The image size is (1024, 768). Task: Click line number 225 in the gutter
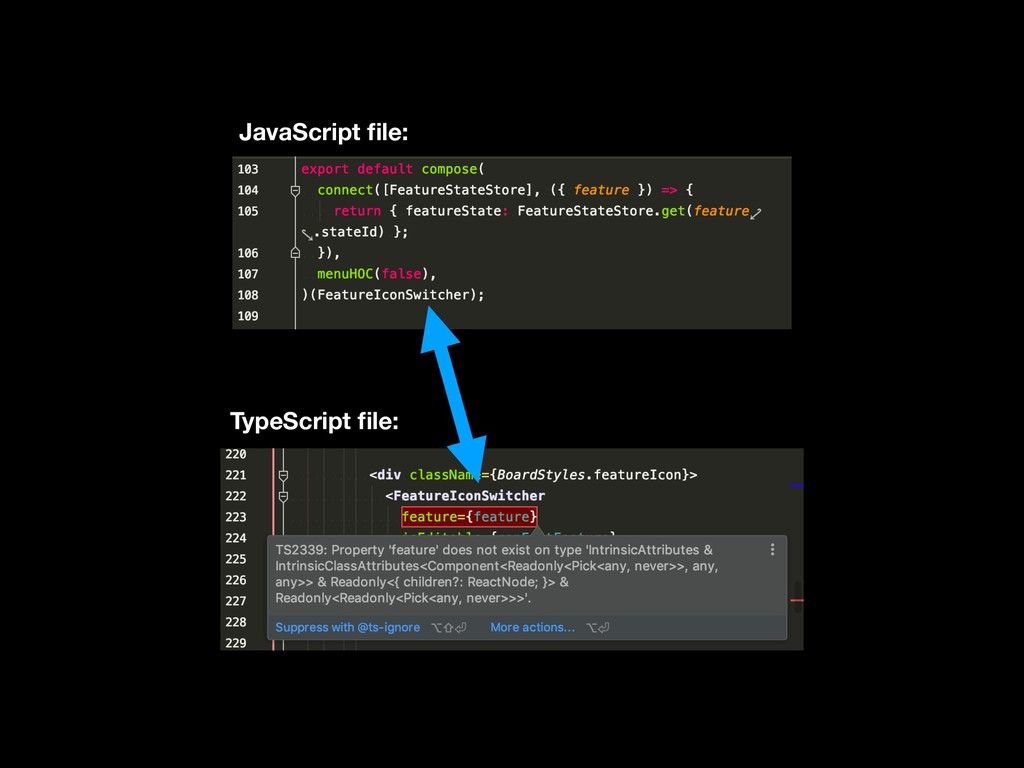(x=236, y=558)
